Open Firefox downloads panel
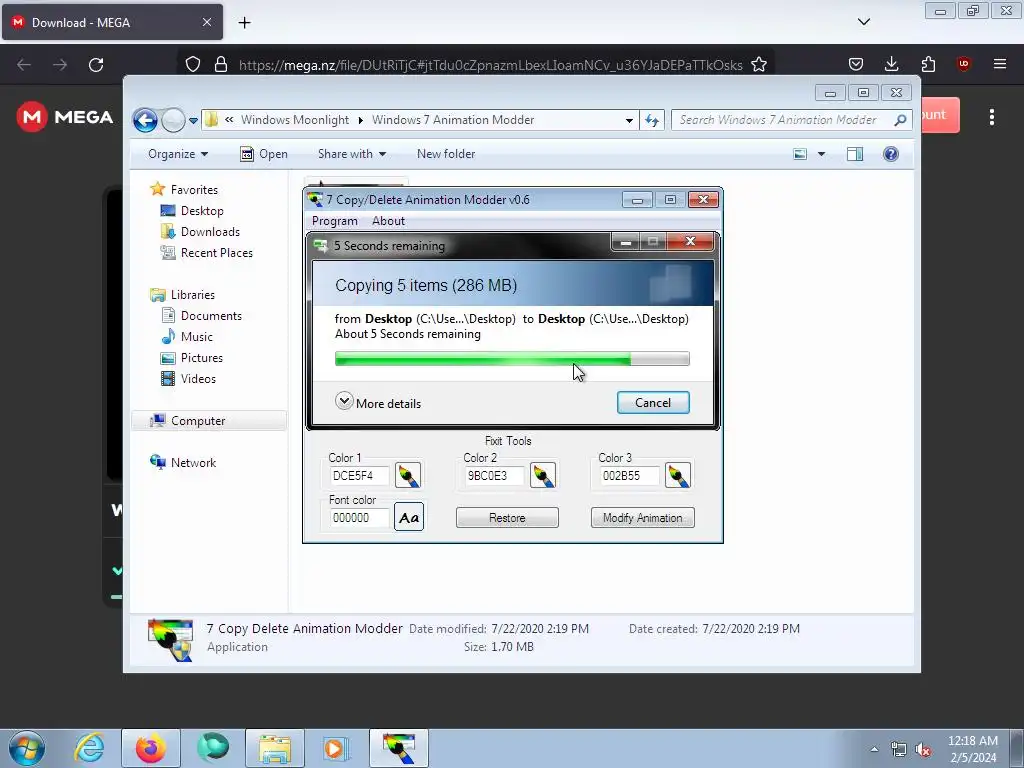The width and height of the screenshot is (1024, 768). [x=891, y=64]
